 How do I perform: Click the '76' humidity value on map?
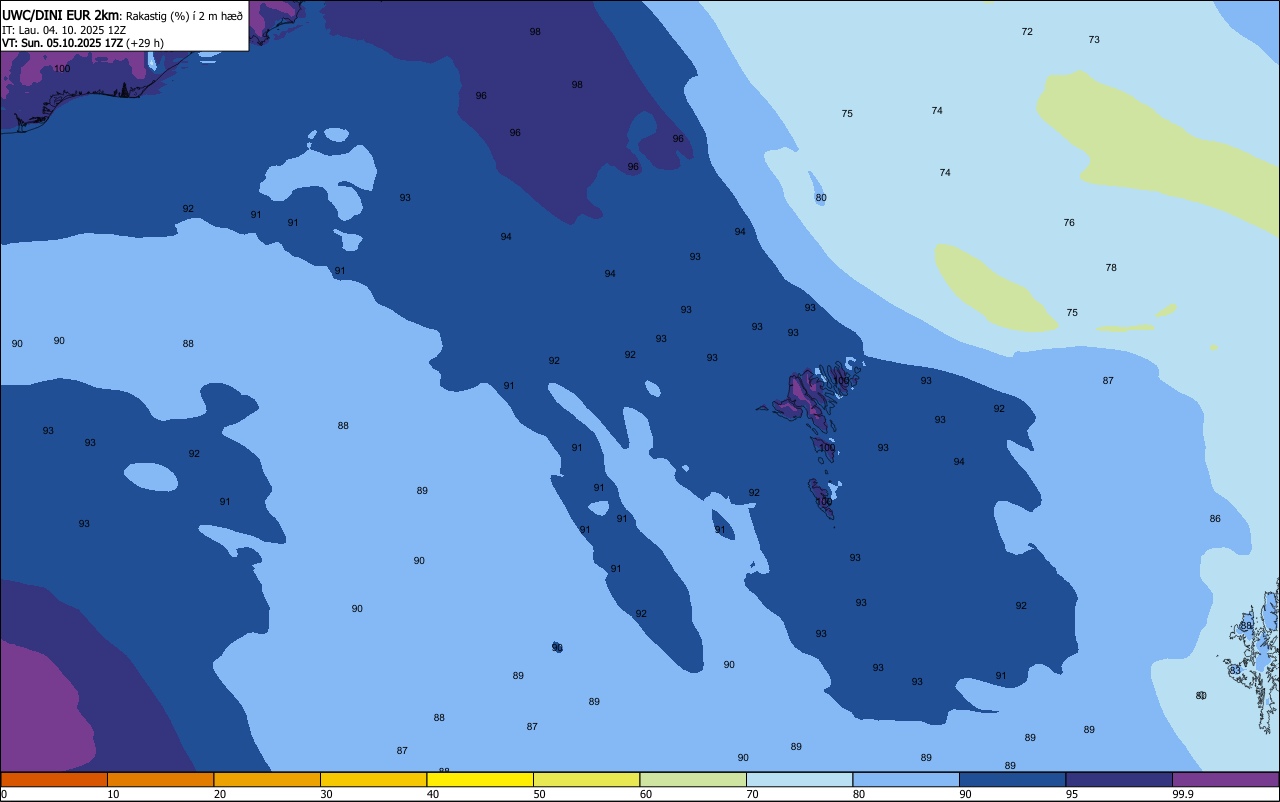click(1069, 223)
